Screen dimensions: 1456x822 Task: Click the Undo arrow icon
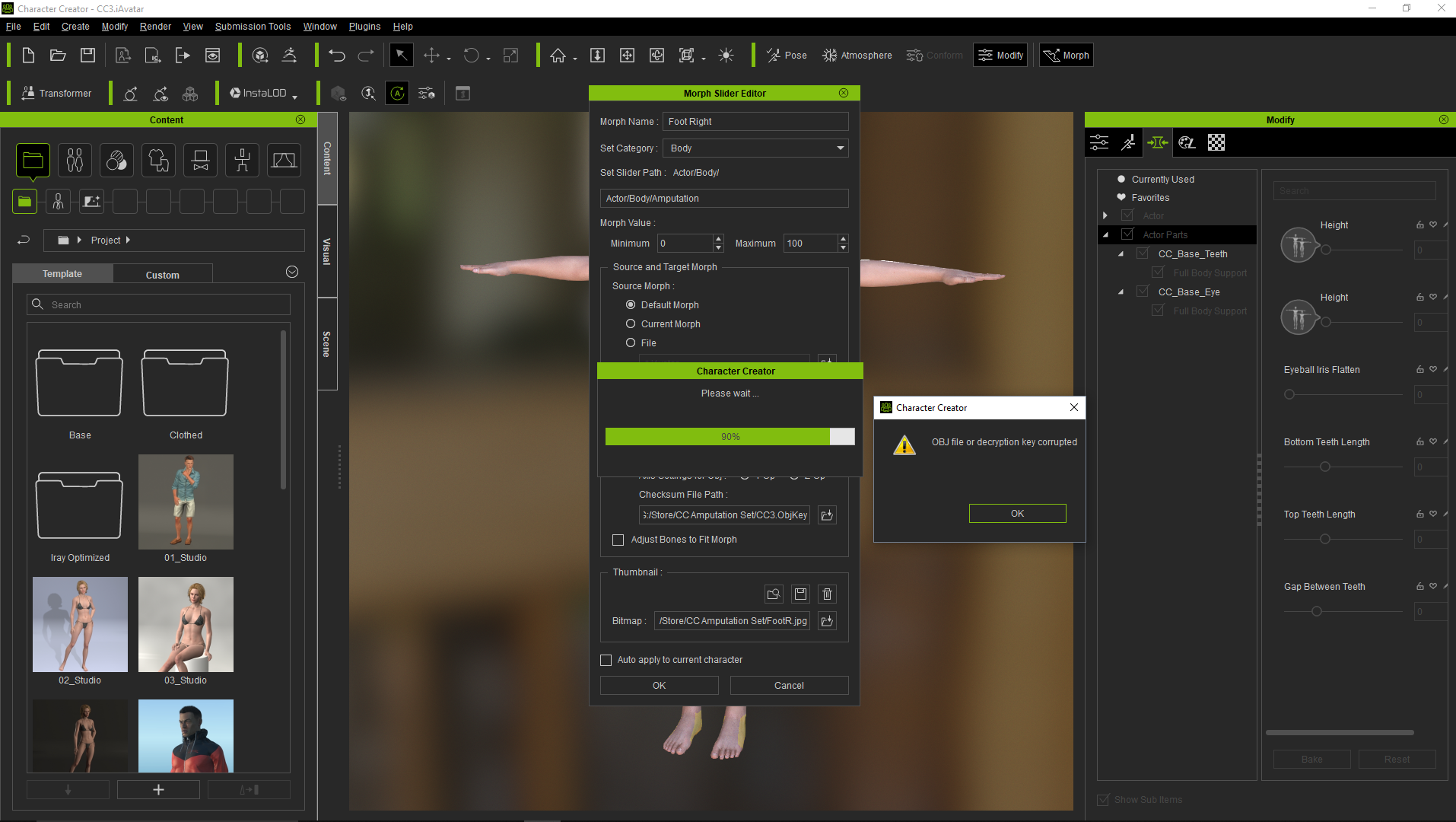(337, 56)
